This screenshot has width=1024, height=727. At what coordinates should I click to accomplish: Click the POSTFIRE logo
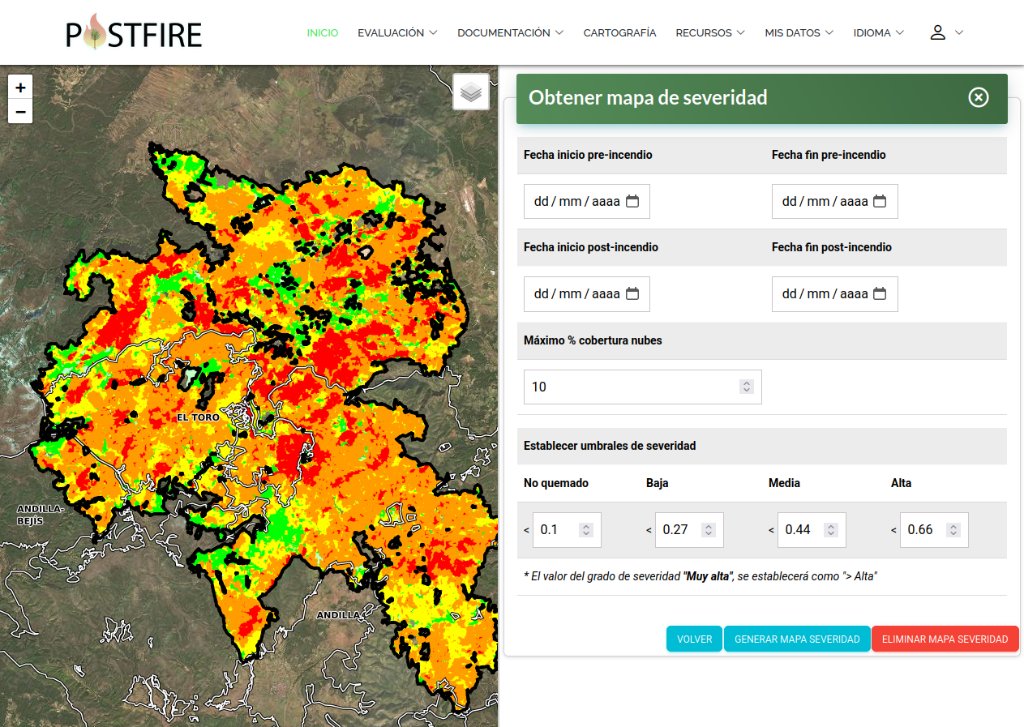coord(134,33)
